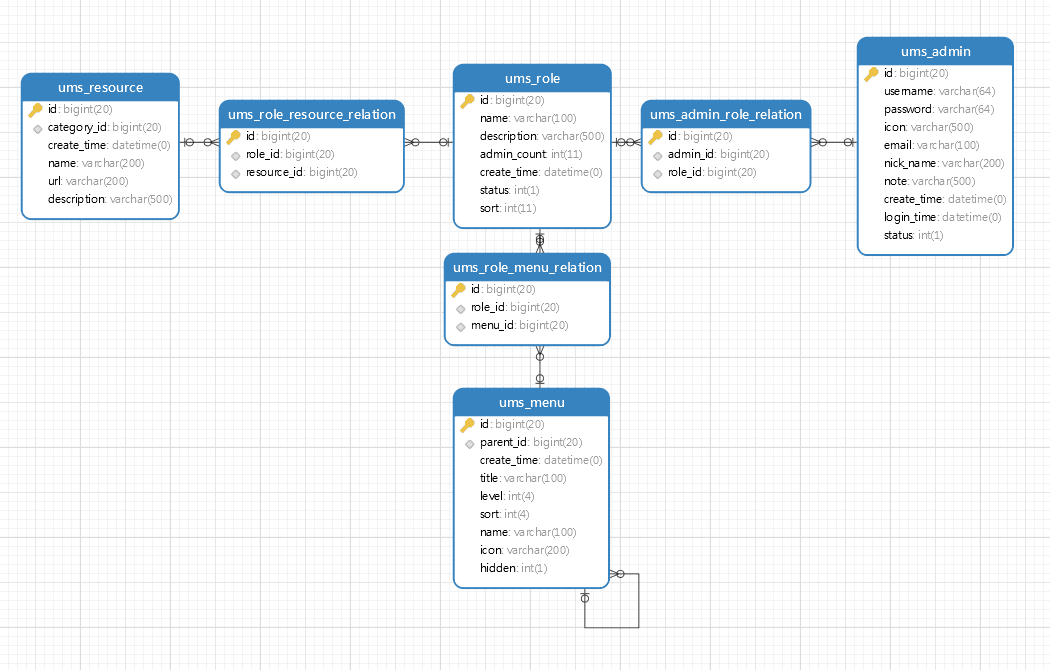This screenshot has width=1050, height=670.
Task: Click the diamond icon beside parent_id
Action: [x=469, y=444]
